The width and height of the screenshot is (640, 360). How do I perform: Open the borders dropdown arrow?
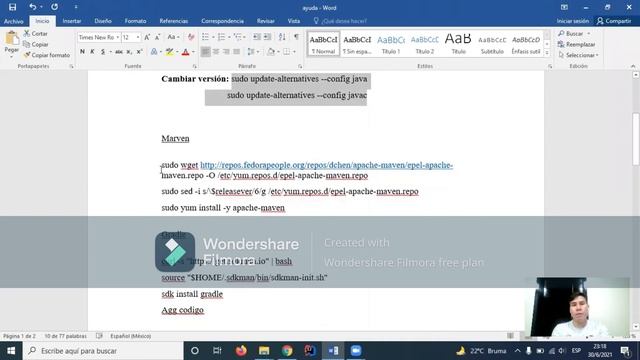click(x=294, y=52)
